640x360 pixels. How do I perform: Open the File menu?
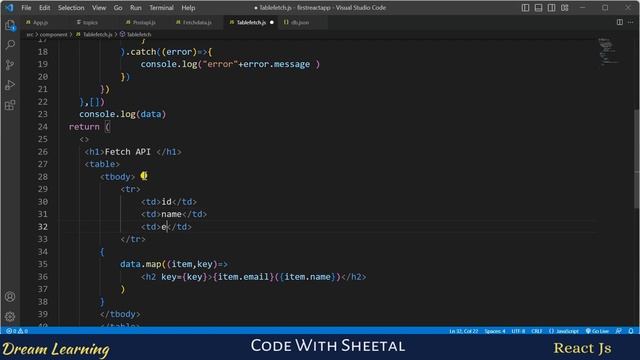point(26,8)
